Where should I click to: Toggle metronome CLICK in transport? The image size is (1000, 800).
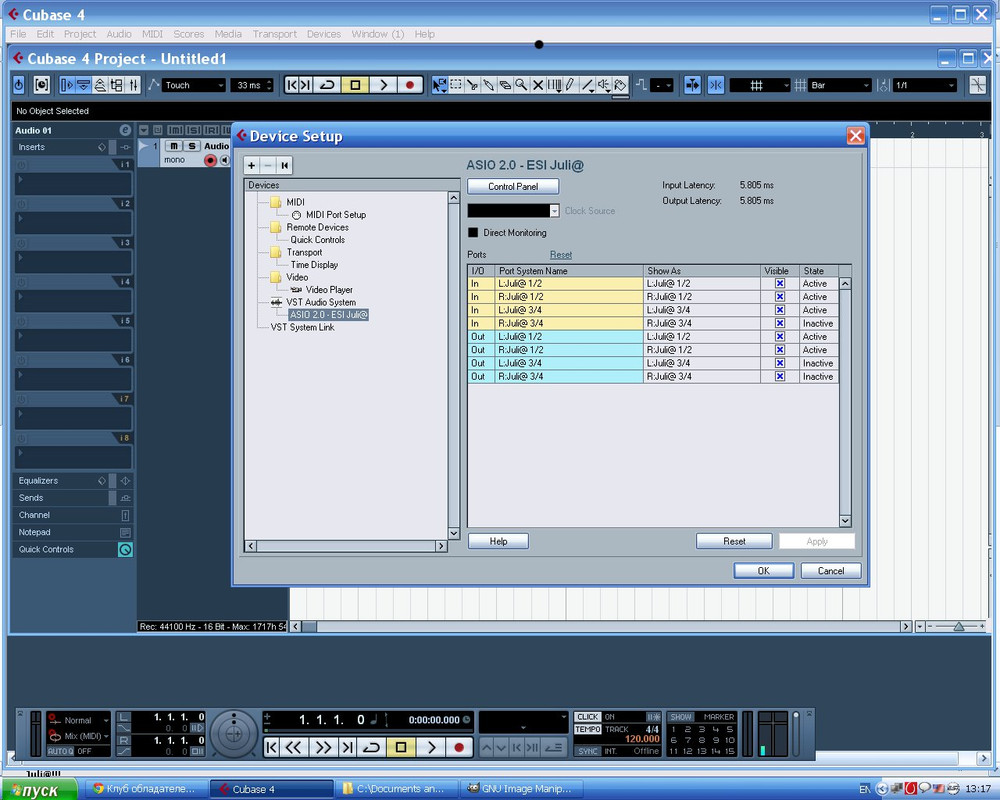click(587, 717)
